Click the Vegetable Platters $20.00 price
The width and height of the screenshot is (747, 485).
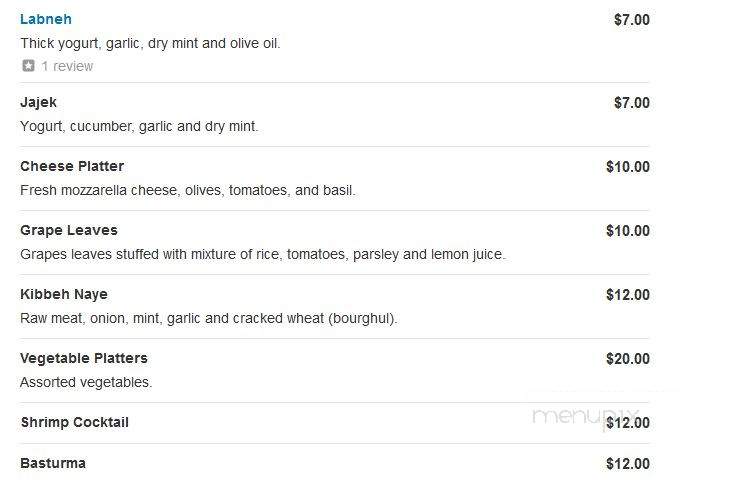(x=628, y=359)
